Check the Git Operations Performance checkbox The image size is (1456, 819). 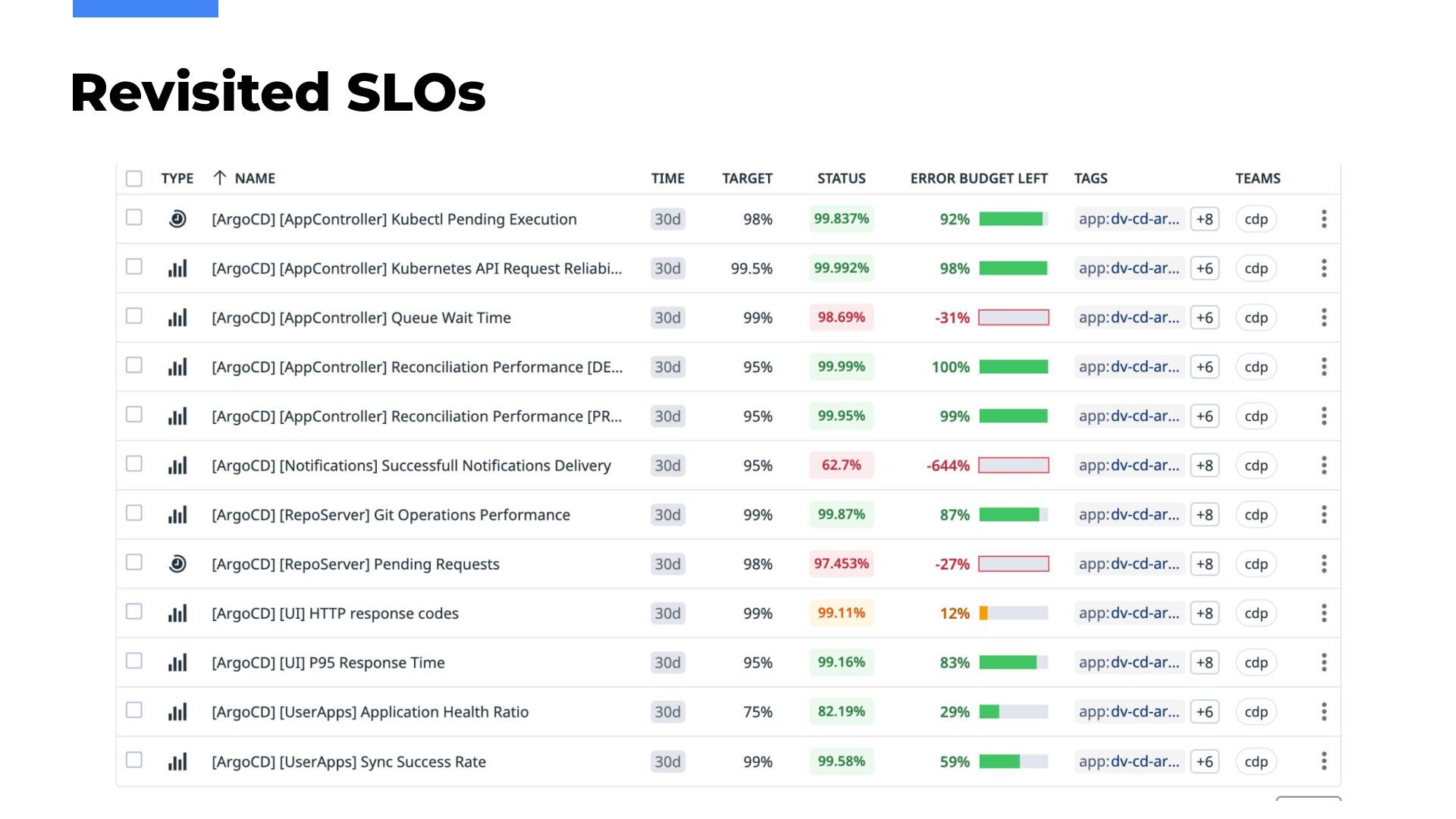click(134, 513)
